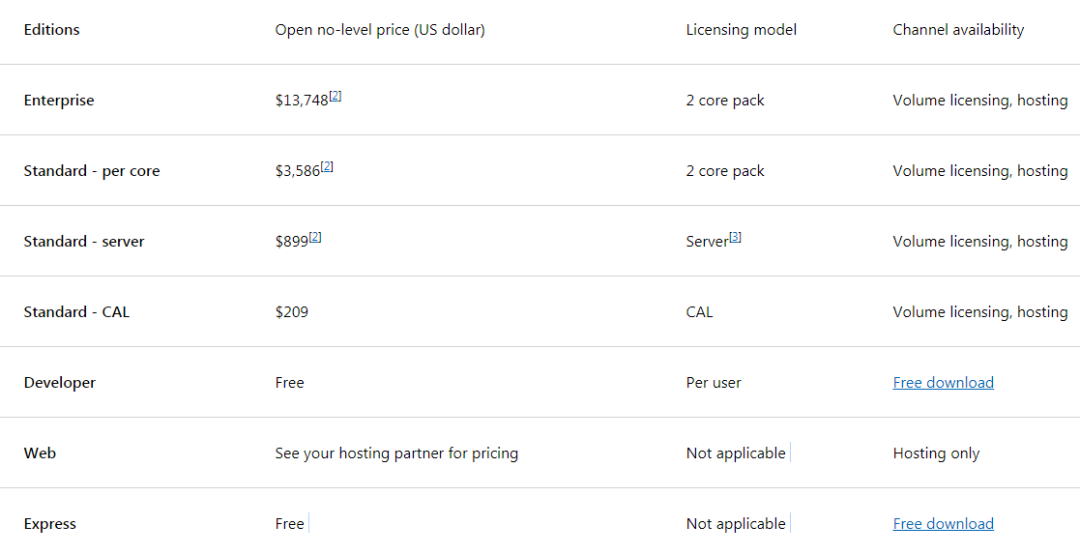Click the Developer edition name
Image resolution: width=1080 pixels, height=555 pixels.
coord(60,383)
